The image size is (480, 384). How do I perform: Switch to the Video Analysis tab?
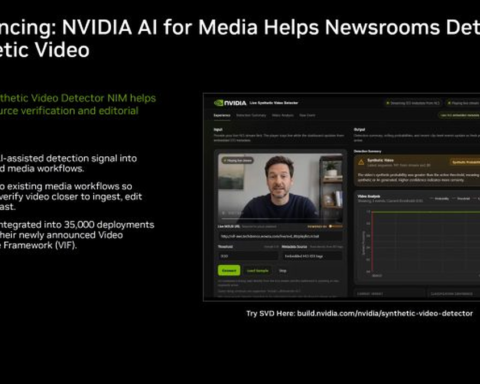coord(283,115)
